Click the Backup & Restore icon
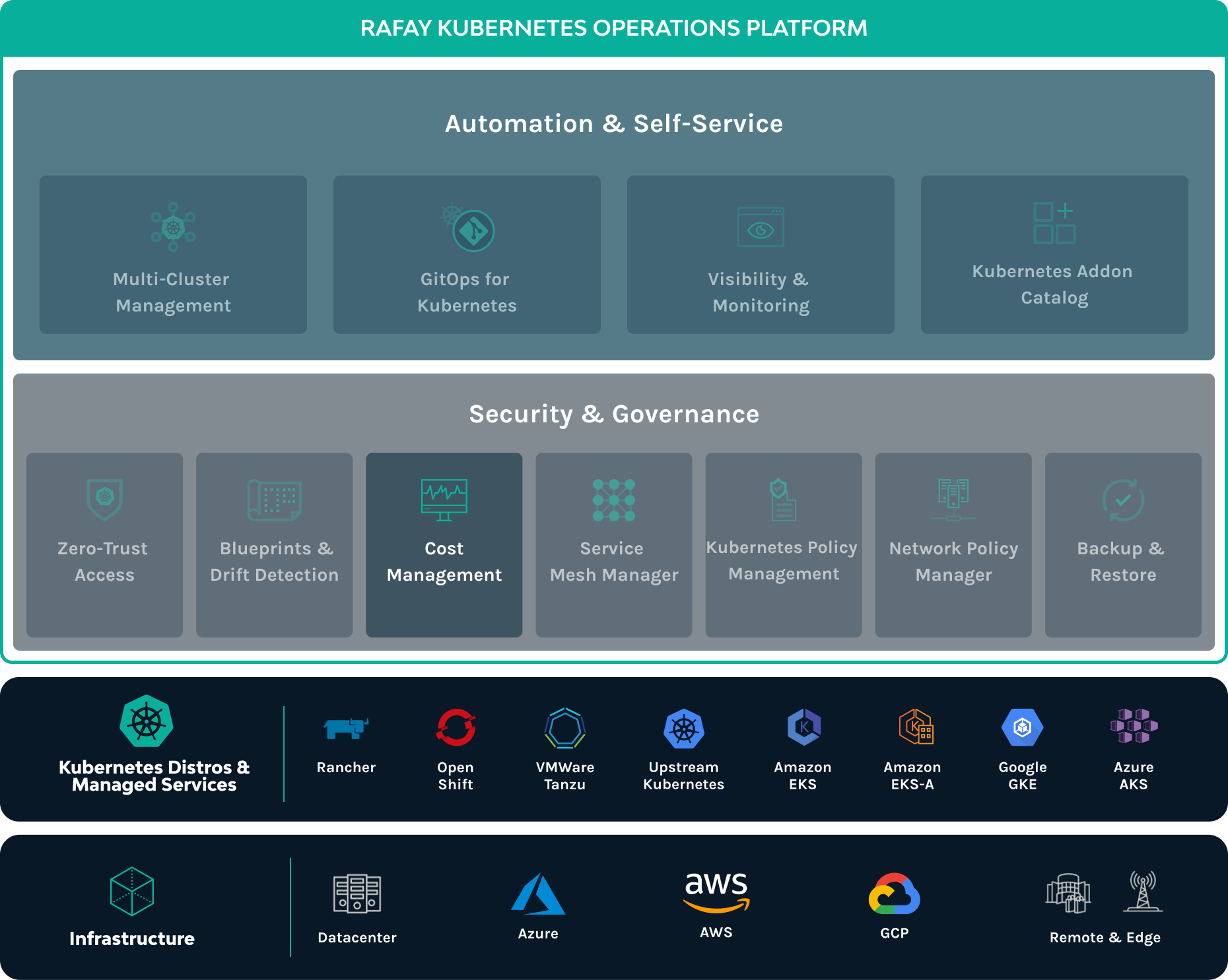1228x980 pixels. coord(1123,500)
